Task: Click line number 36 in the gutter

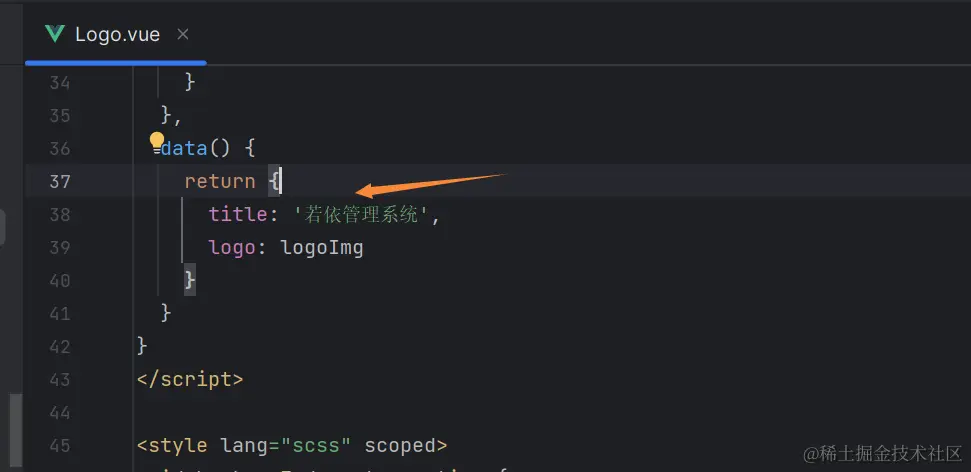Action: tap(59, 149)
